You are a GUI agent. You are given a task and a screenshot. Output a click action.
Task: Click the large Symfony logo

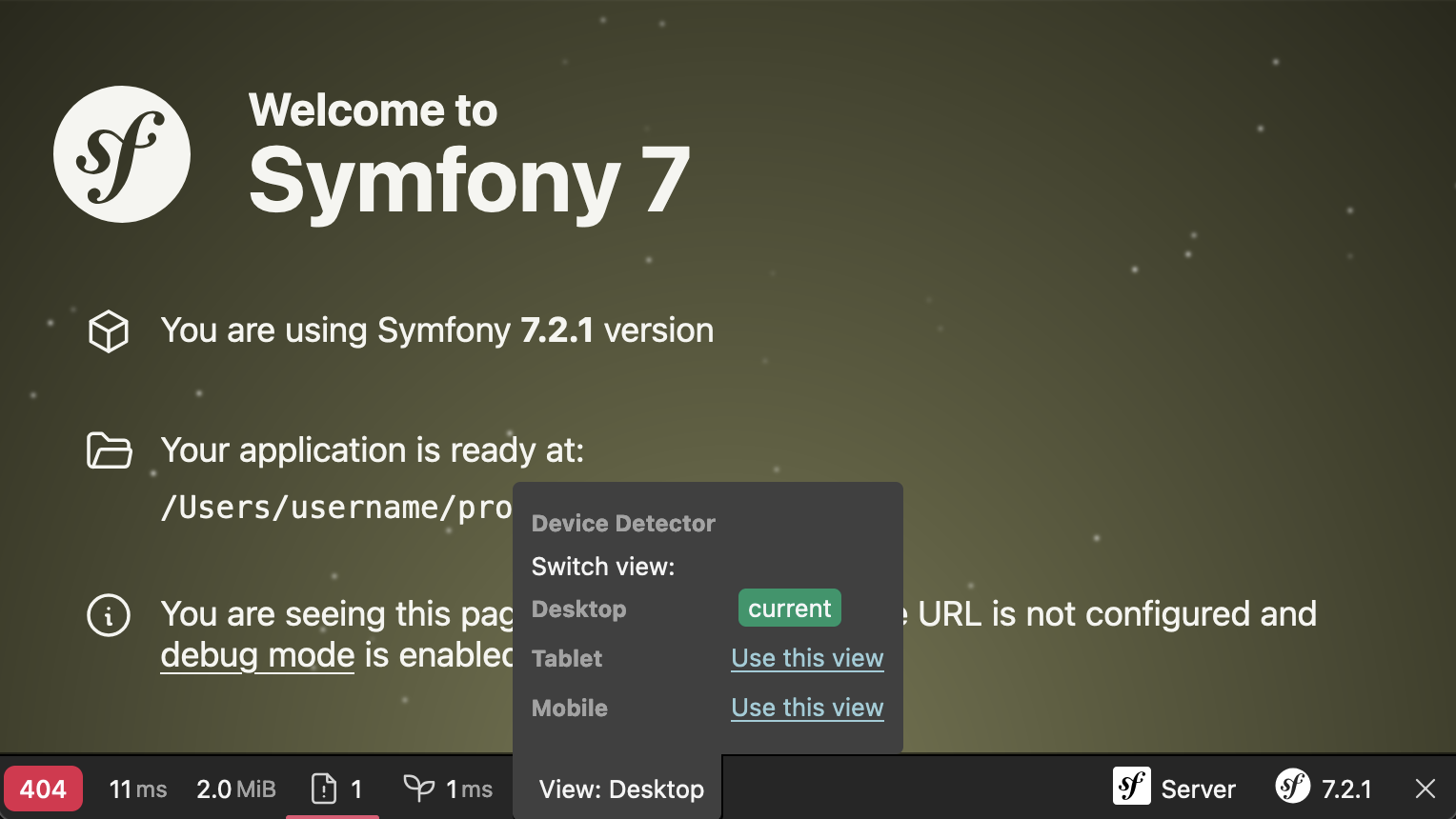pyautogui.click(x=122, y=154)
